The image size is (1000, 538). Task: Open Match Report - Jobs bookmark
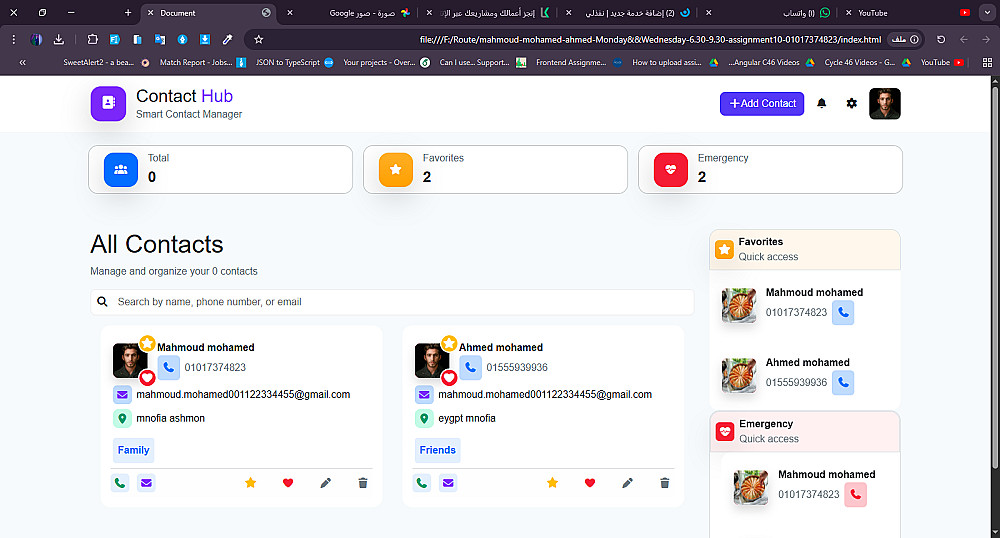pyautogui.click(x=202, y=62)
